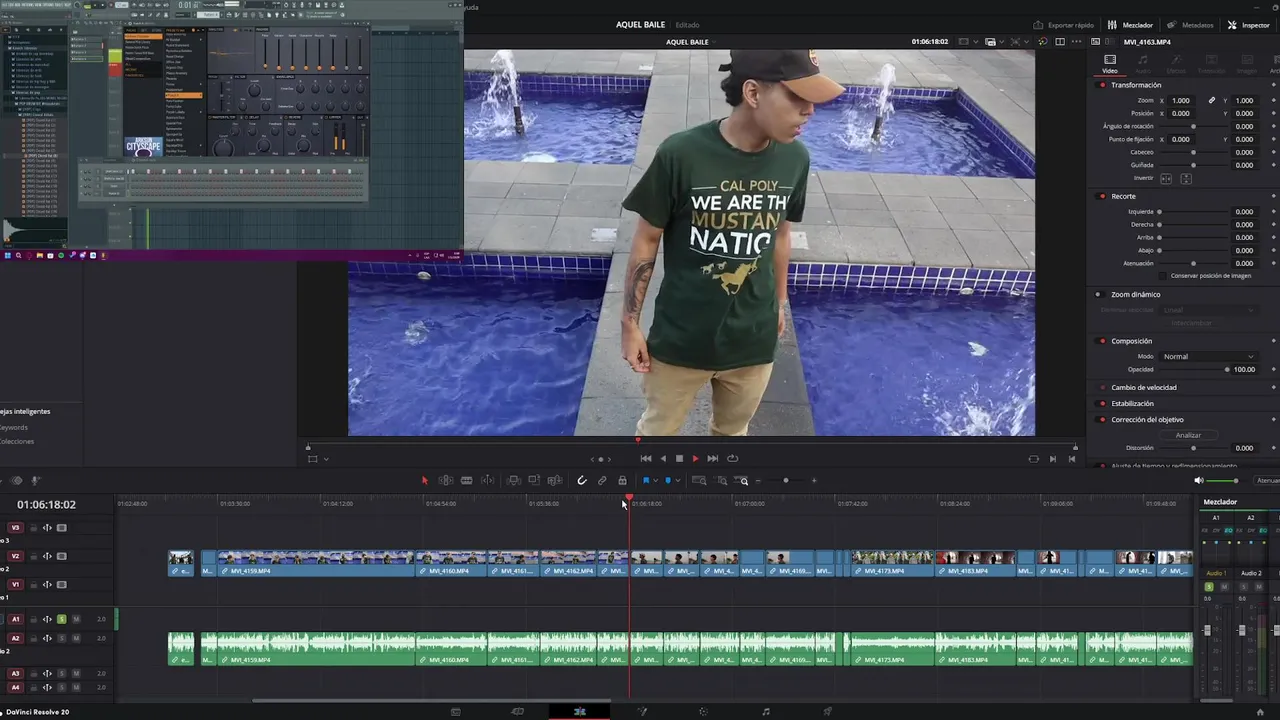Select the arrow selection tool in timeline toolbar
This screenshot has width=1280, height=720.
tap(424, 481)
